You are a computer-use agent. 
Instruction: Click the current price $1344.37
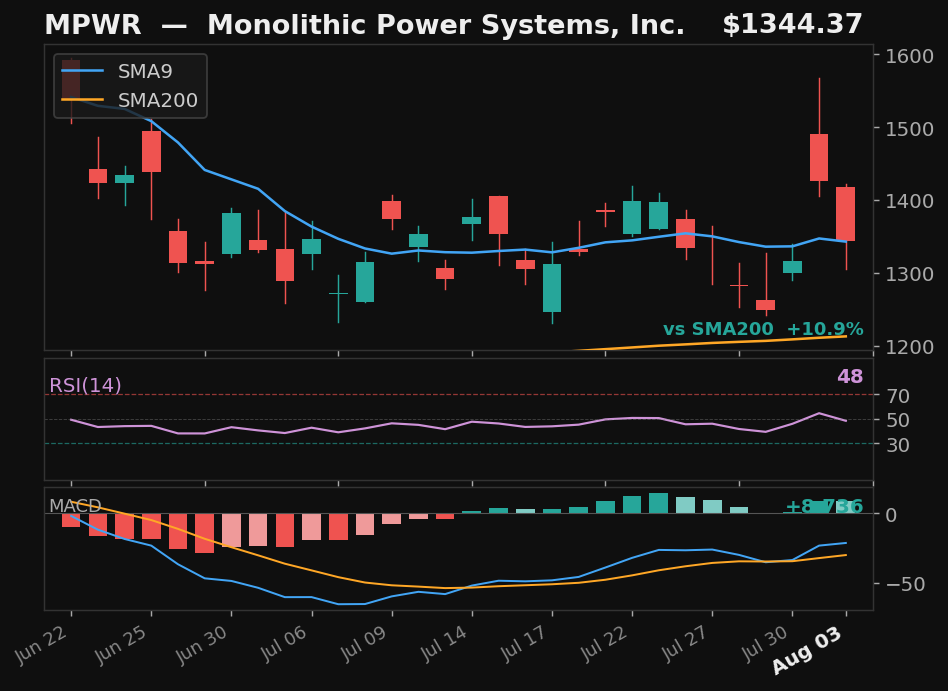point(792,25)
